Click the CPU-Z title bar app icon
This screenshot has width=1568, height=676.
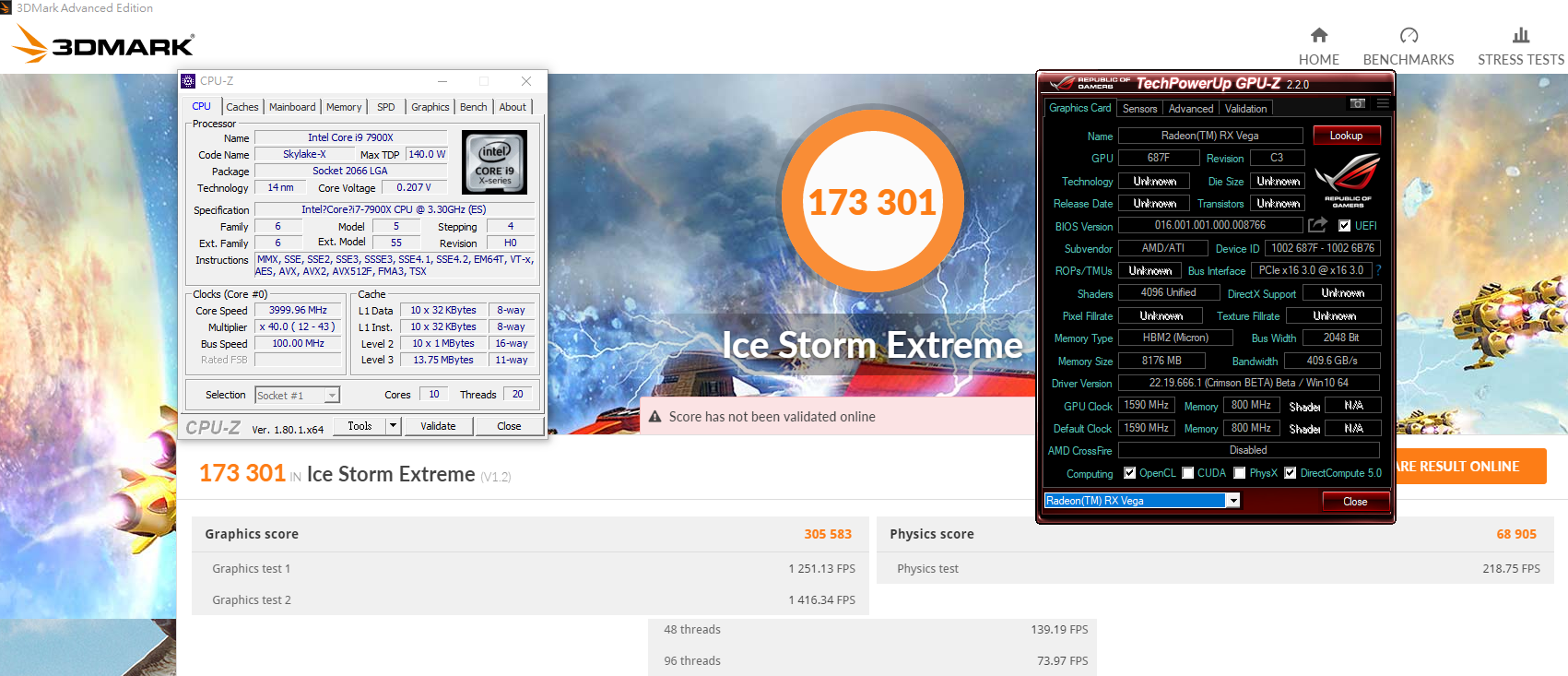[188, 81]
